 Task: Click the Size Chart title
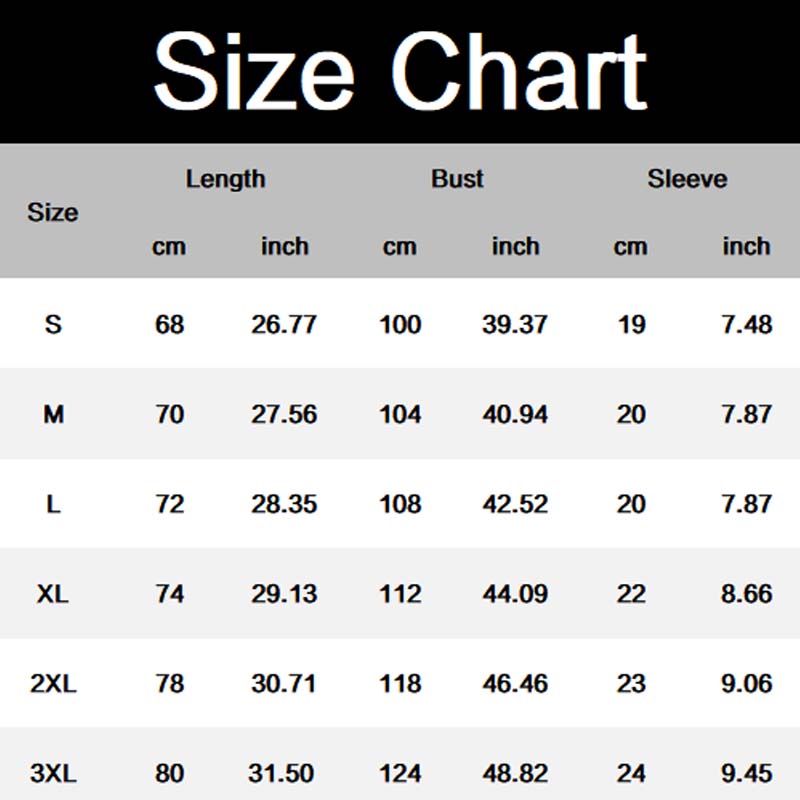[x=400, y=70]
